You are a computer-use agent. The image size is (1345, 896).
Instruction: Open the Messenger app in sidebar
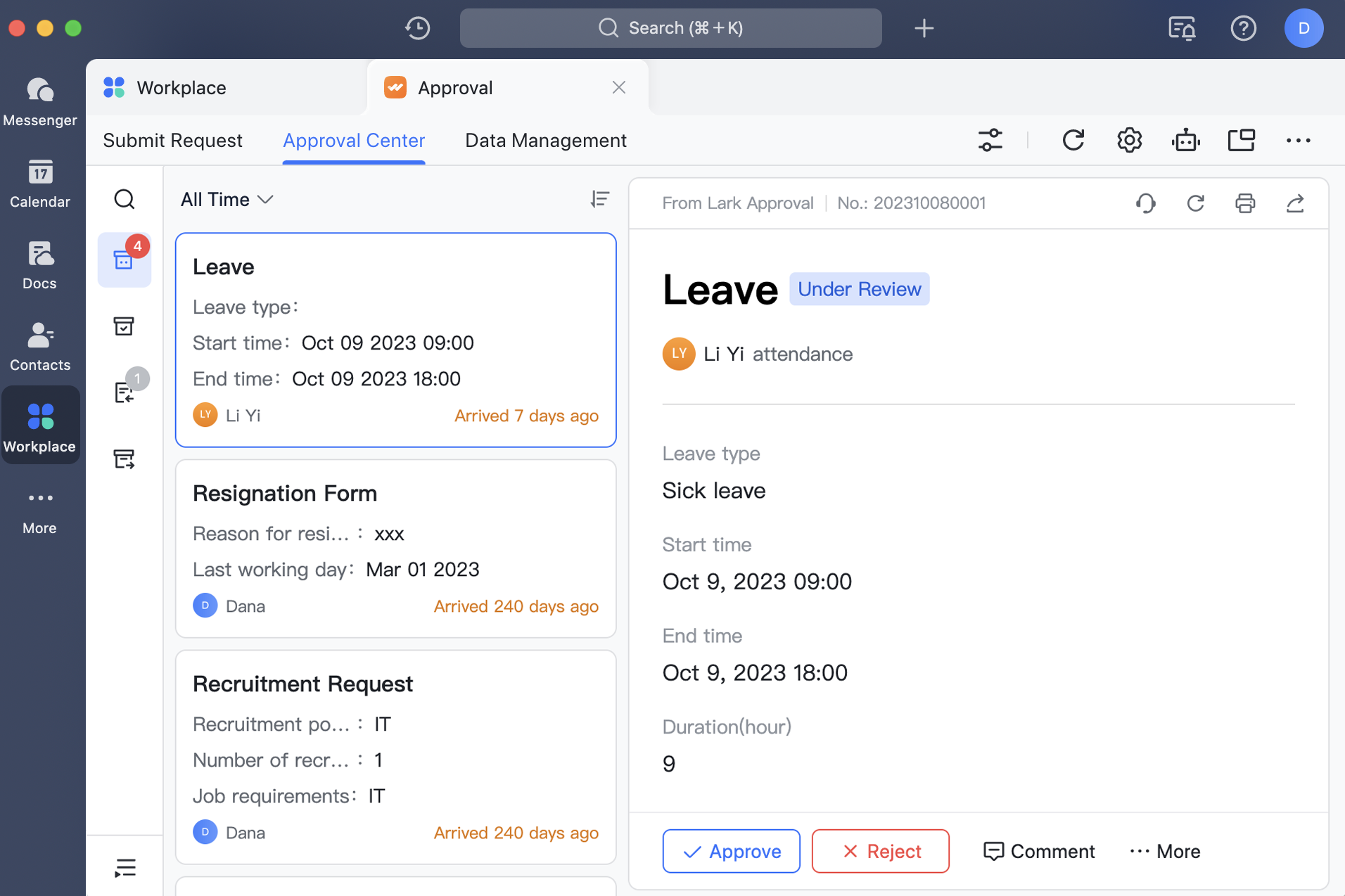point(40,101)
